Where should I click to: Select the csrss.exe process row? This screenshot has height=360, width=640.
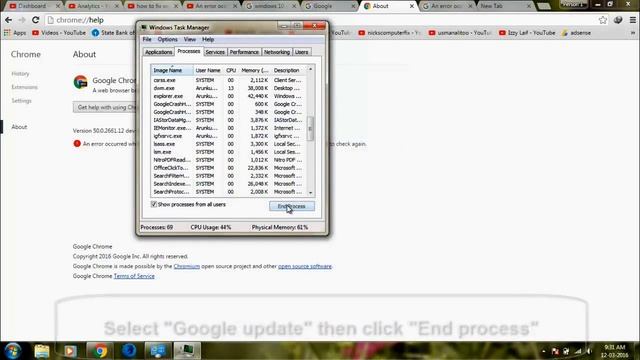click(229, 80)
